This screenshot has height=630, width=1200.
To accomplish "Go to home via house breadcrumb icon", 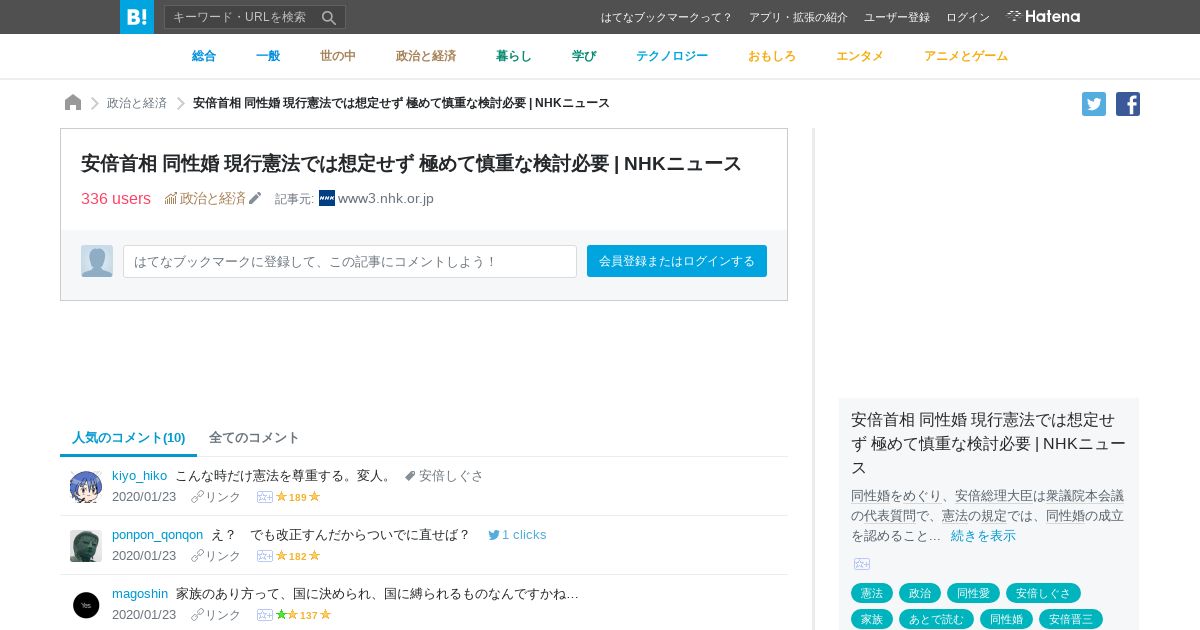I will pyautogui.click(x=73, y=103).
